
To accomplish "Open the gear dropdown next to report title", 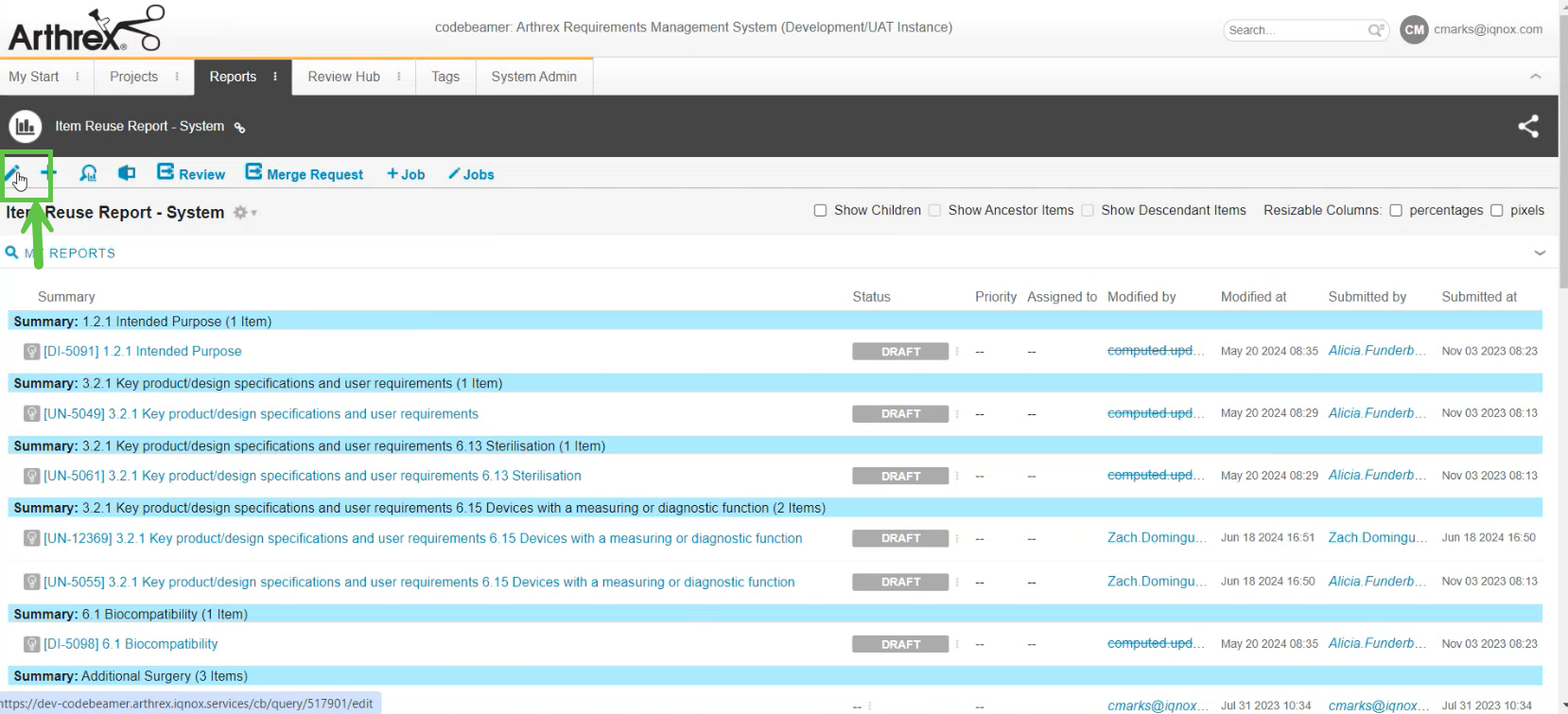I will [244, 213].
